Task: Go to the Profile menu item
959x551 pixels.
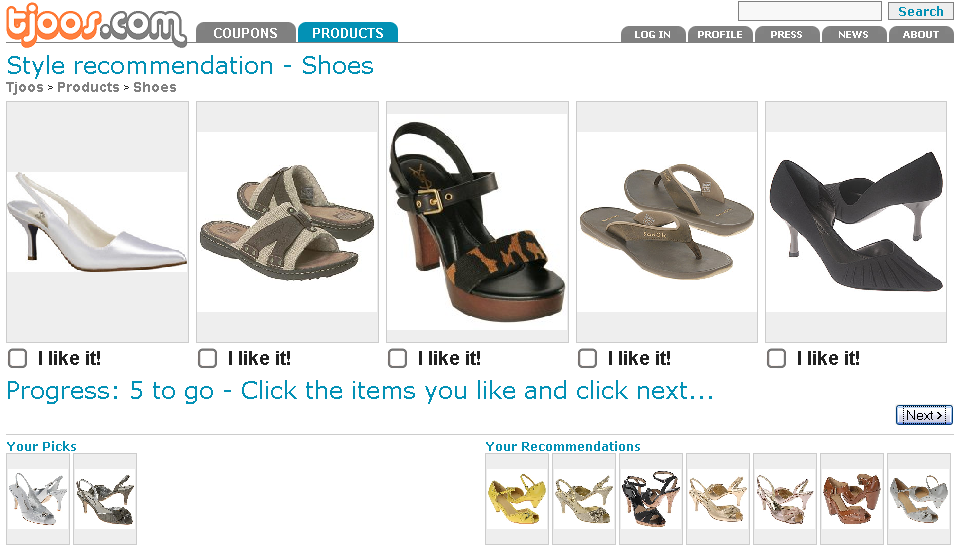Action: [719, 35]
